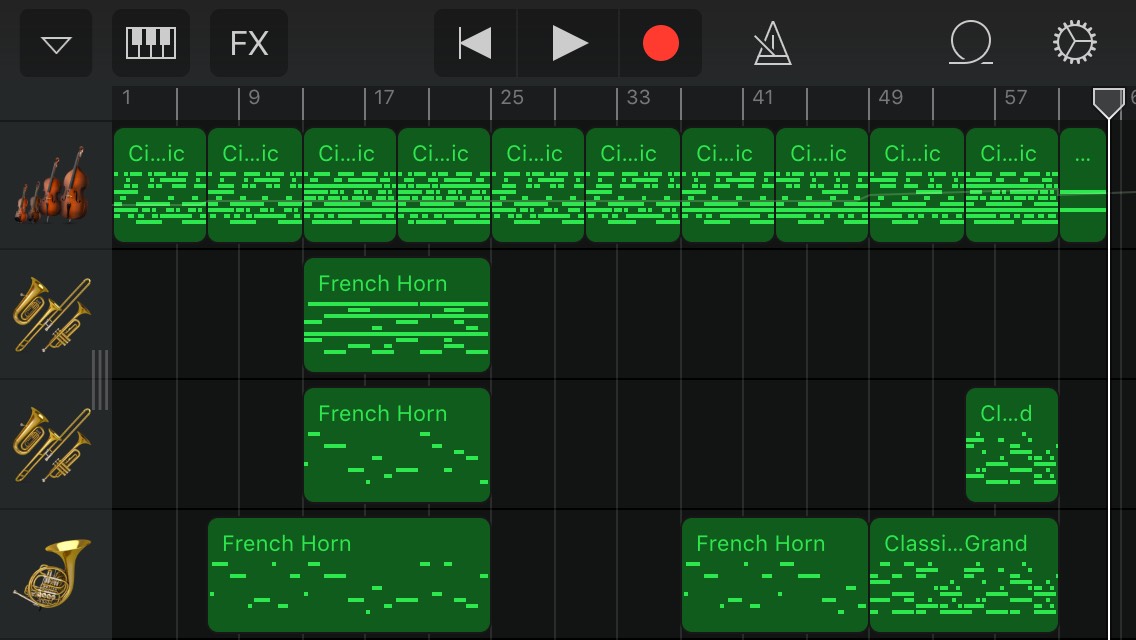Image resolution: width=1136 pixels, height=640 pixels.
Task: Toggle the metronome
Action: click(x=772, y=43)
